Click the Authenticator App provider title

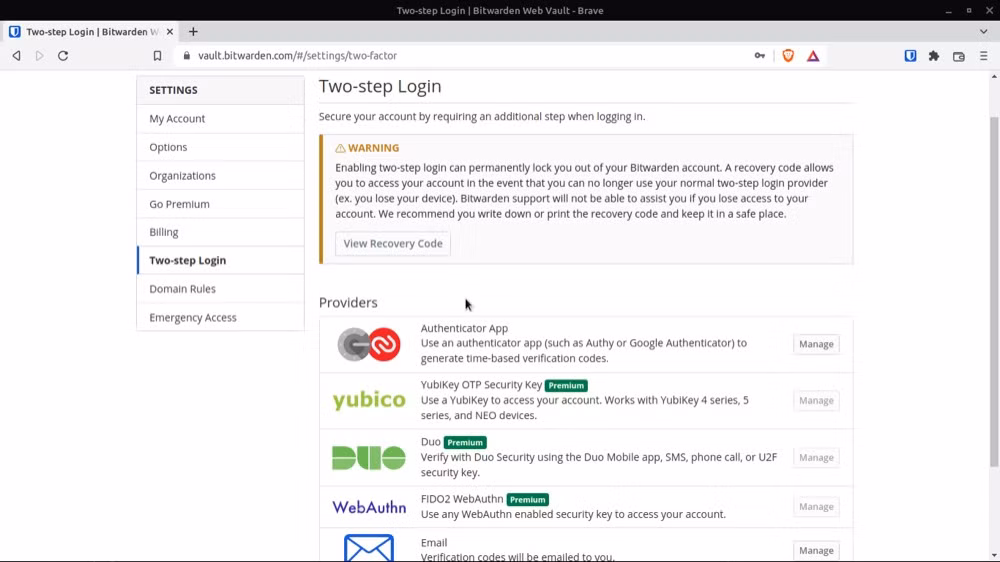pyautogui.click(x=464, y=328)
